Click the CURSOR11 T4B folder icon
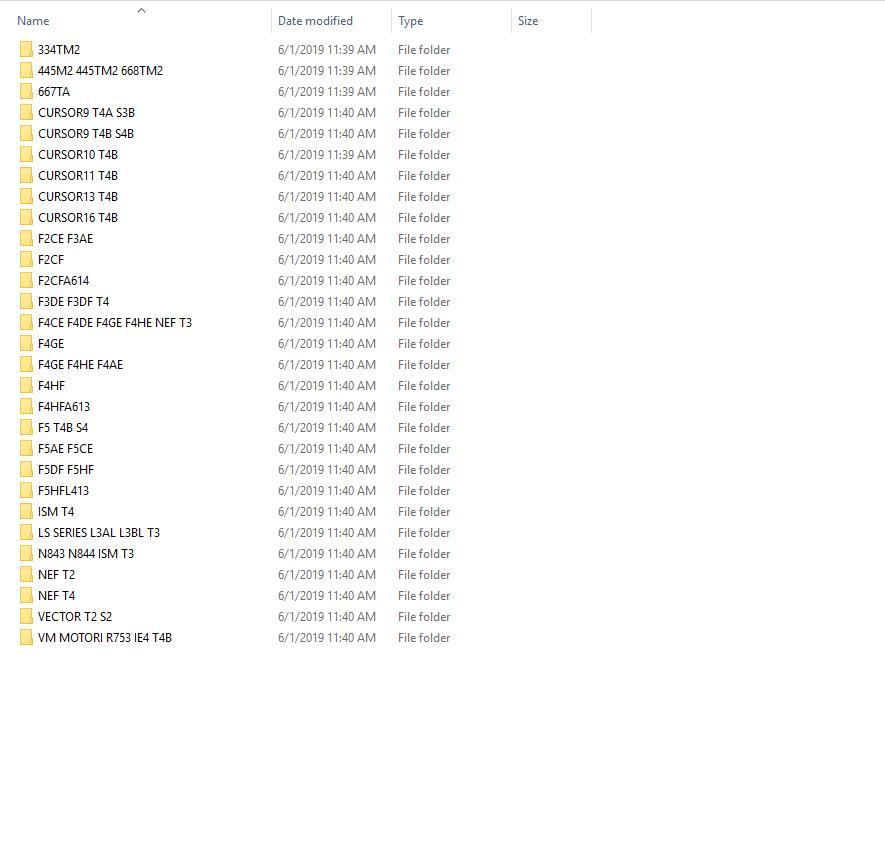885x845 pixels. [26, 176]
